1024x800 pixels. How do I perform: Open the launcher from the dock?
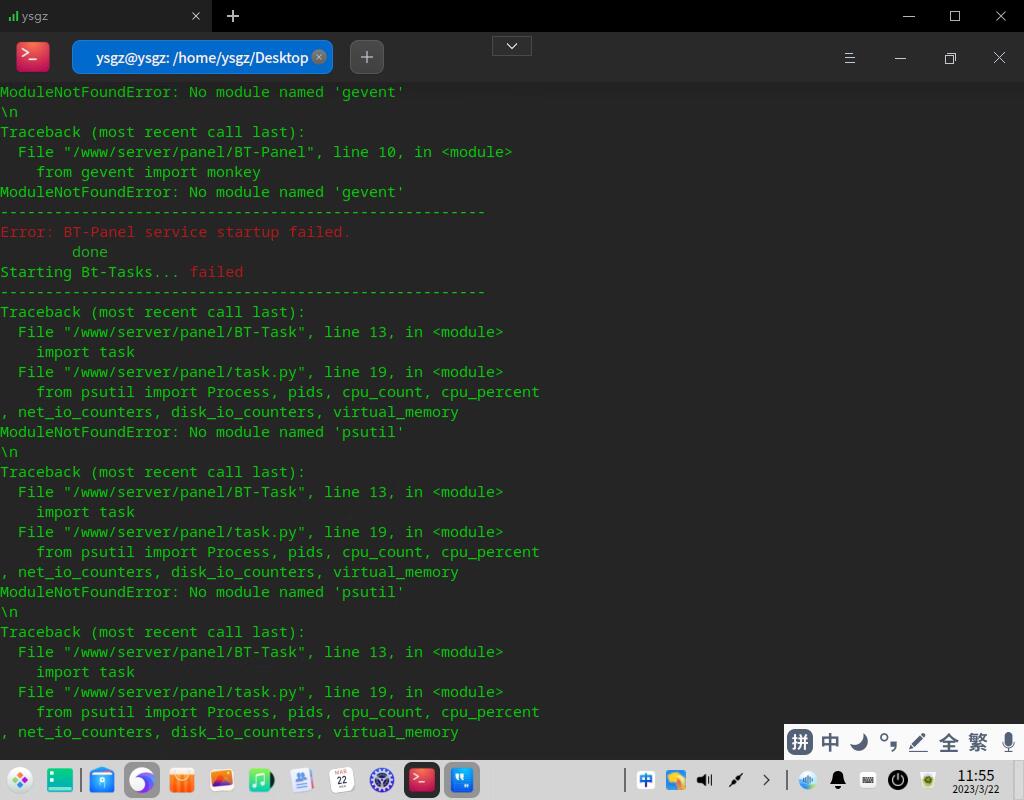click(x=21, y=780)
